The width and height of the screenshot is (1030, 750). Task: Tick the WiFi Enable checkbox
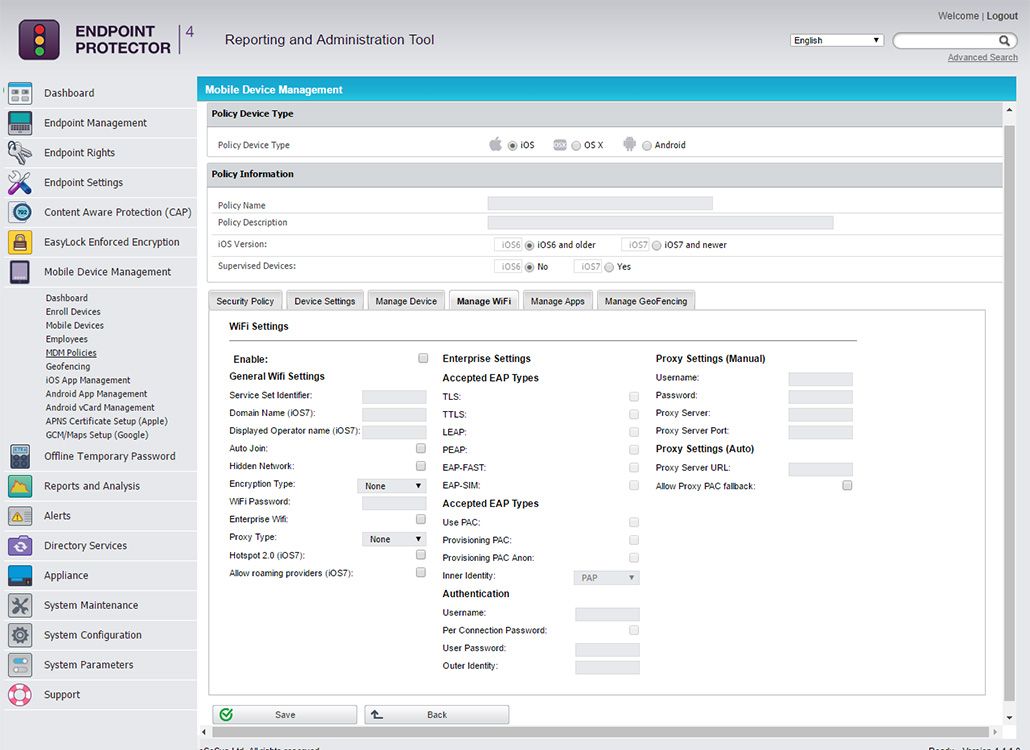pyautogui.click(x=423, y=358)
